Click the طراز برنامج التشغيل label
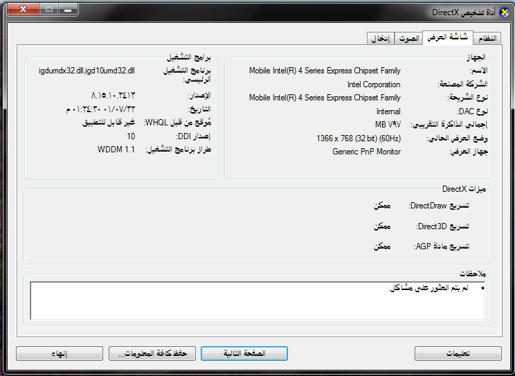 [x=178, y=150]
